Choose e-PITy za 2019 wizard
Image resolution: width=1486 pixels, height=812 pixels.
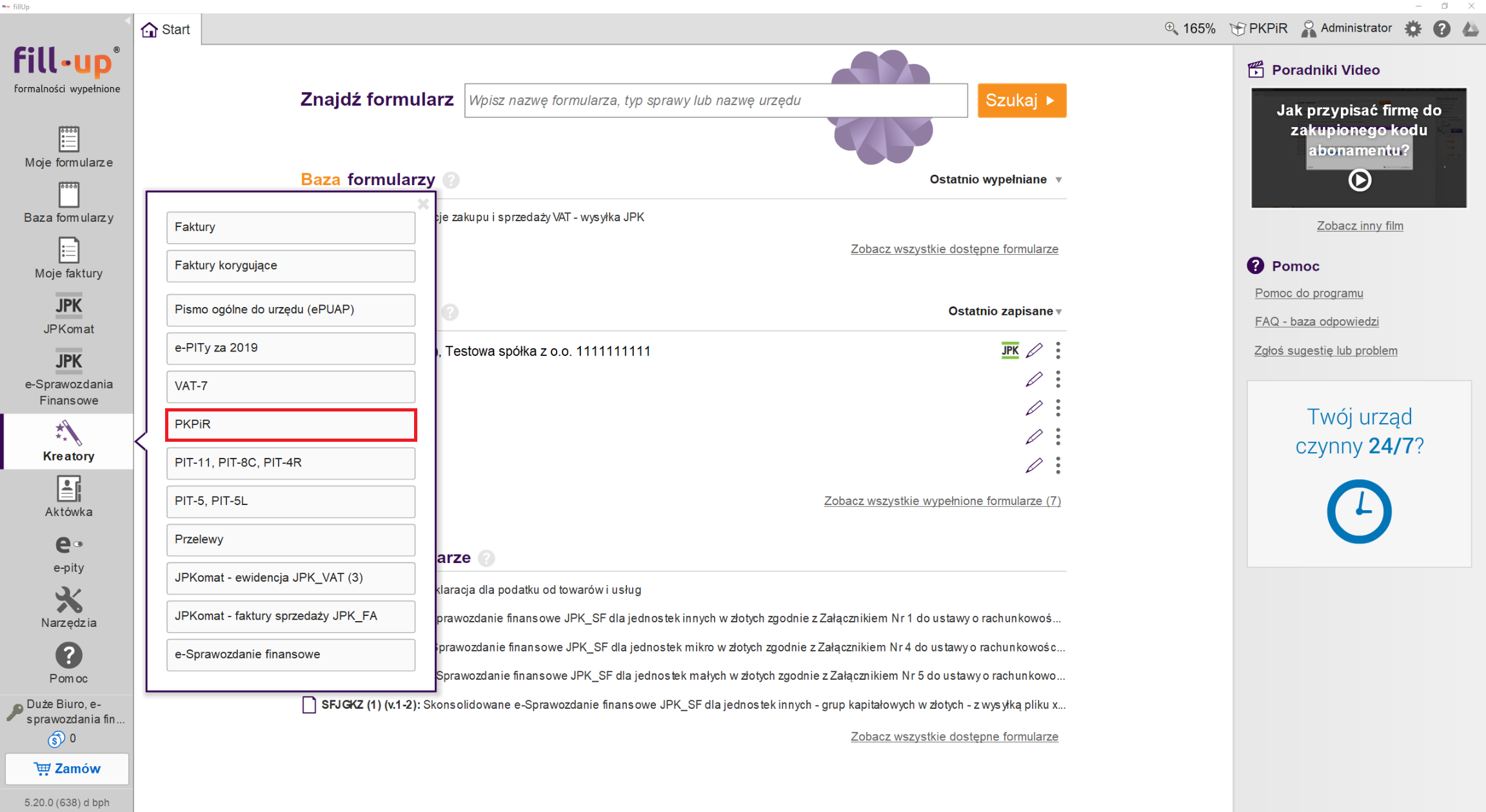point(291,348)
